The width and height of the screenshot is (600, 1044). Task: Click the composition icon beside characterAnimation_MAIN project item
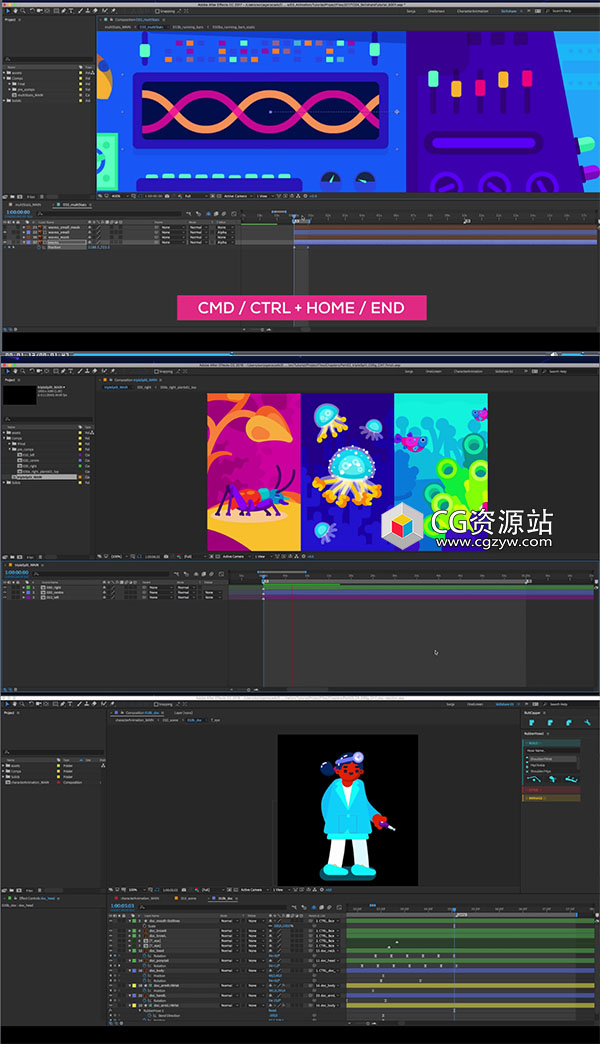pos(8,782)
